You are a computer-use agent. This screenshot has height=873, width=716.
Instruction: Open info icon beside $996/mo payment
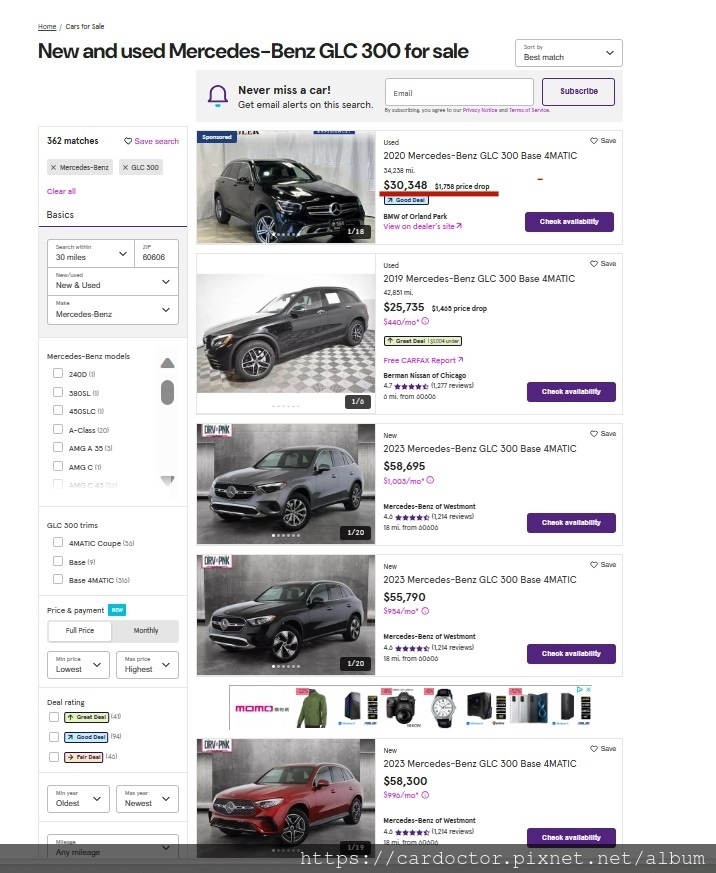click(425, 795)
